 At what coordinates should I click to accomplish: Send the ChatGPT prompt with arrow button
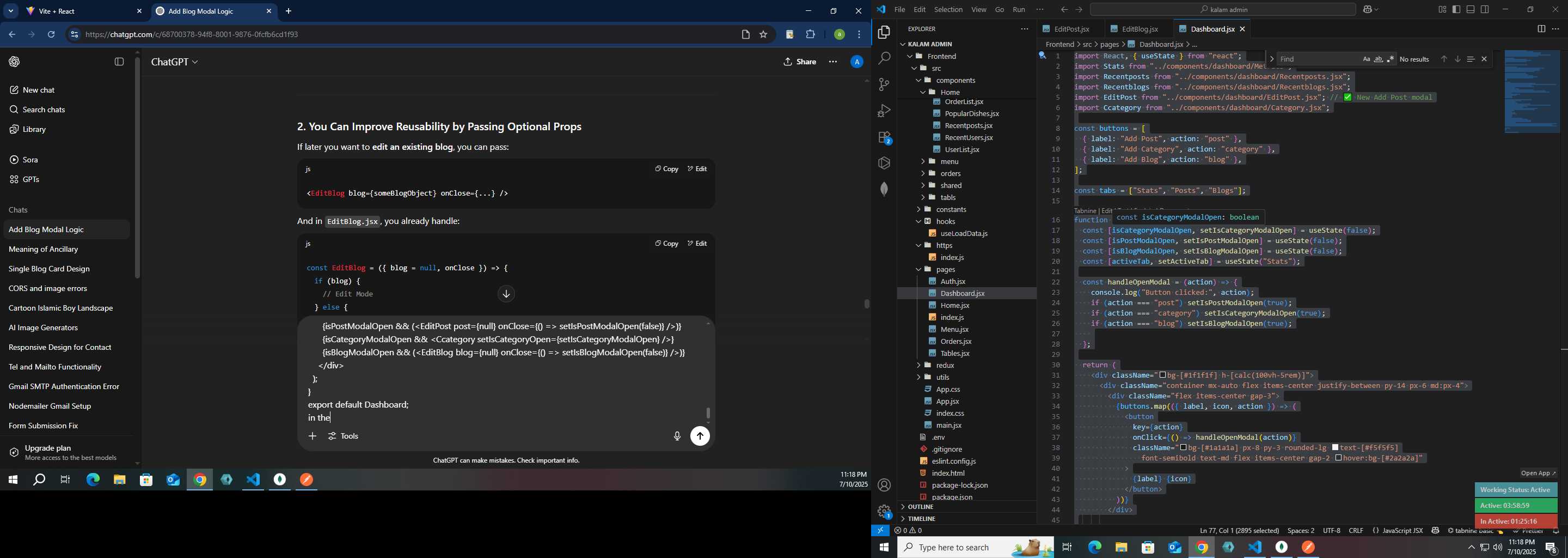point(700,436)
